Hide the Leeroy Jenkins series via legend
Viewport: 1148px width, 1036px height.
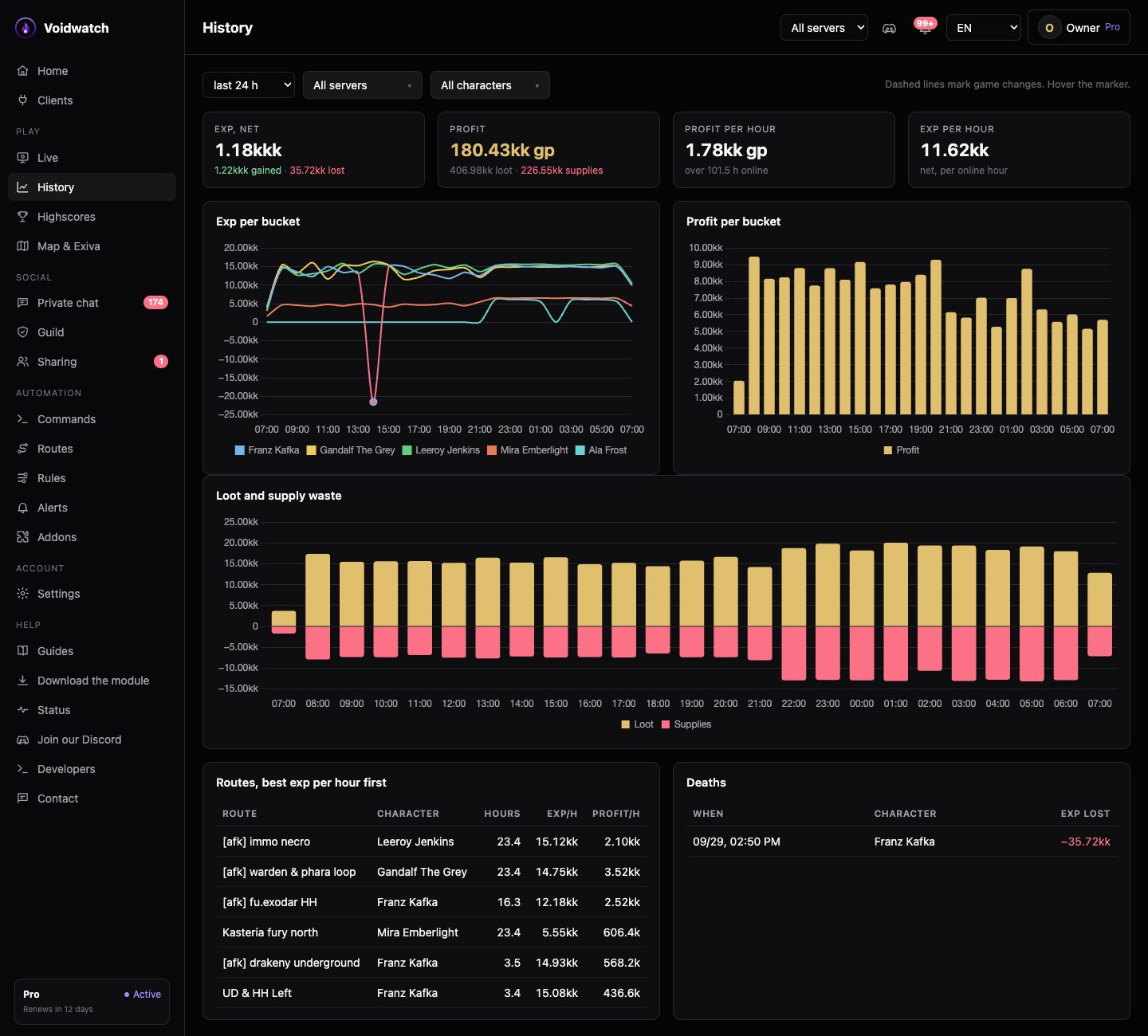[441, 450]
